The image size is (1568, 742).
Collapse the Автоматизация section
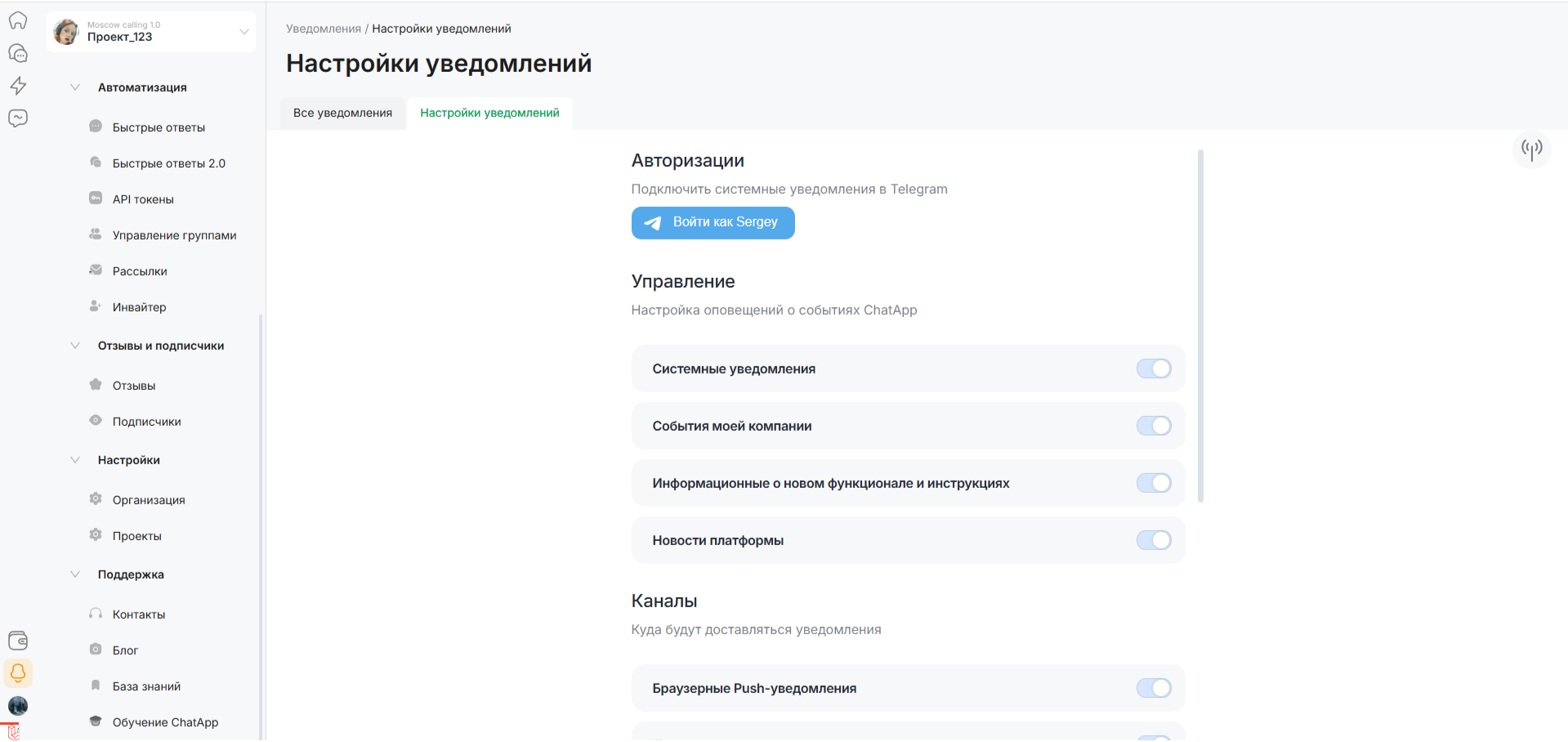(75, 87)
